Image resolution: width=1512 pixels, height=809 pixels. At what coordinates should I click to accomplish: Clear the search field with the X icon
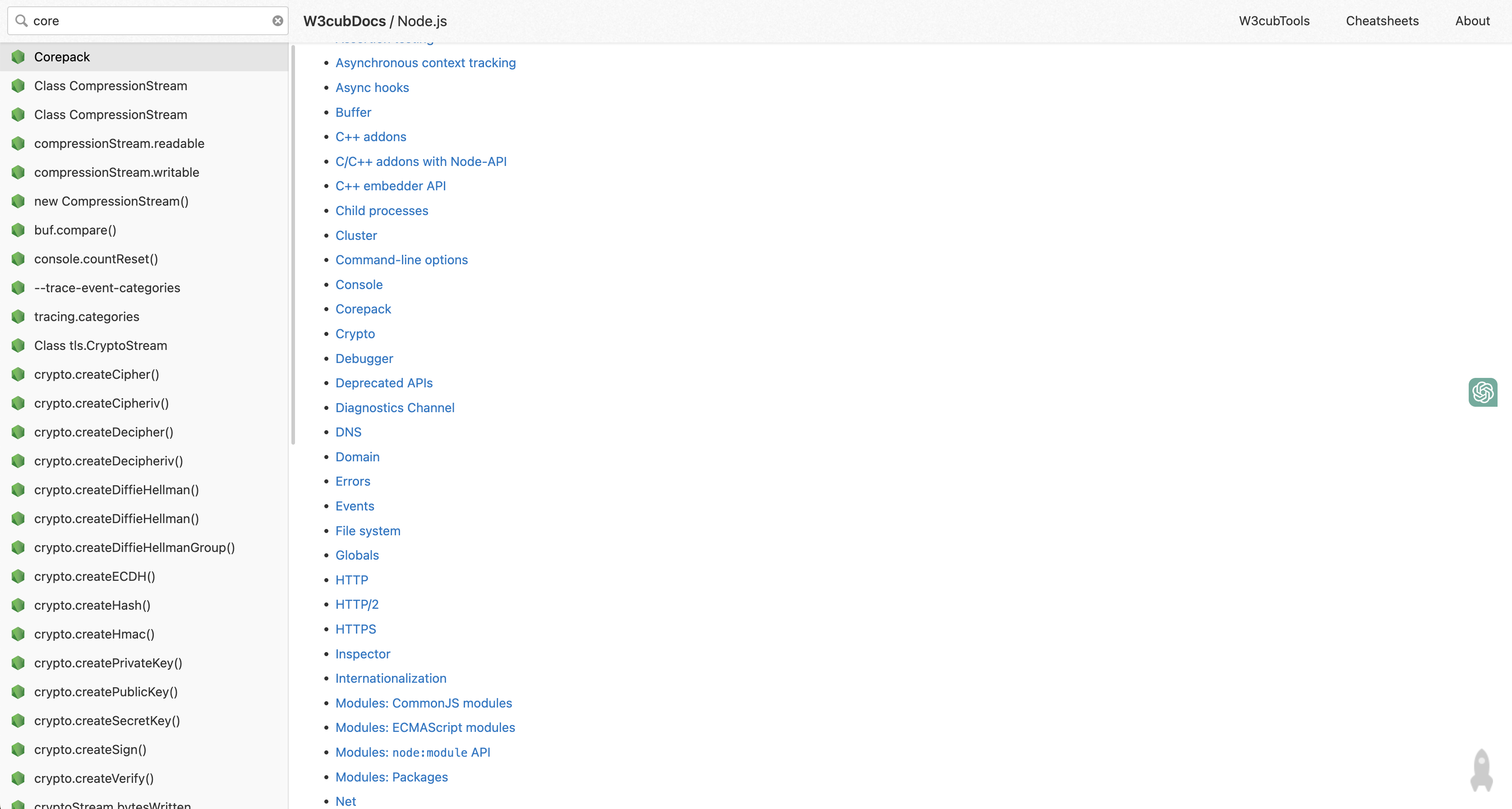click(x=277, y=21)
